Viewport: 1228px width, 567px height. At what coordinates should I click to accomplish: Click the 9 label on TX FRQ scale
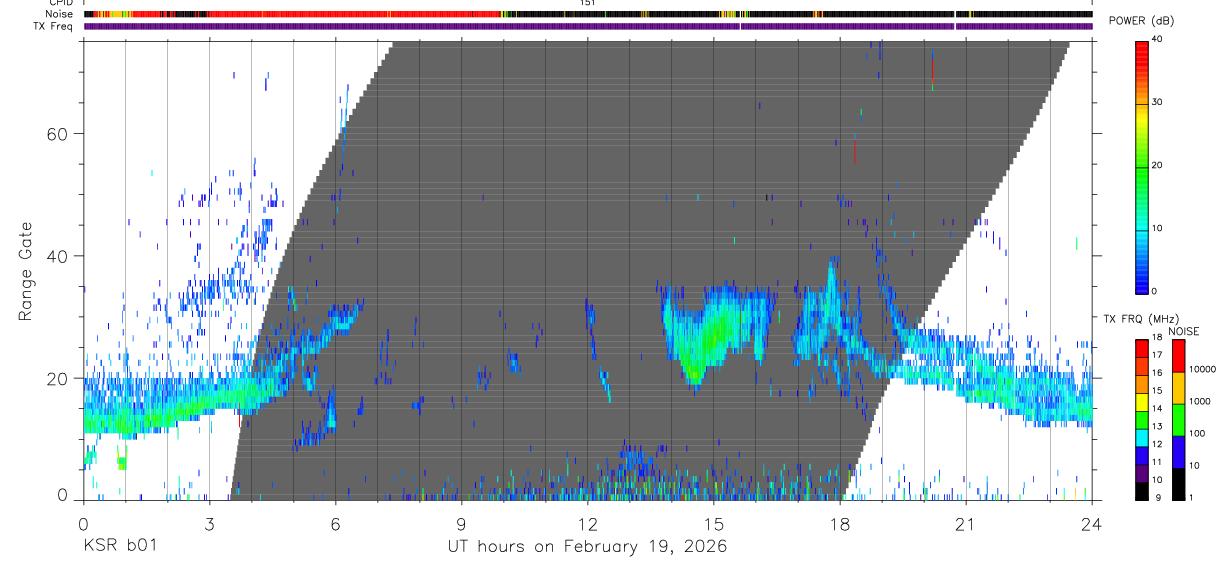pos(1158,497)
